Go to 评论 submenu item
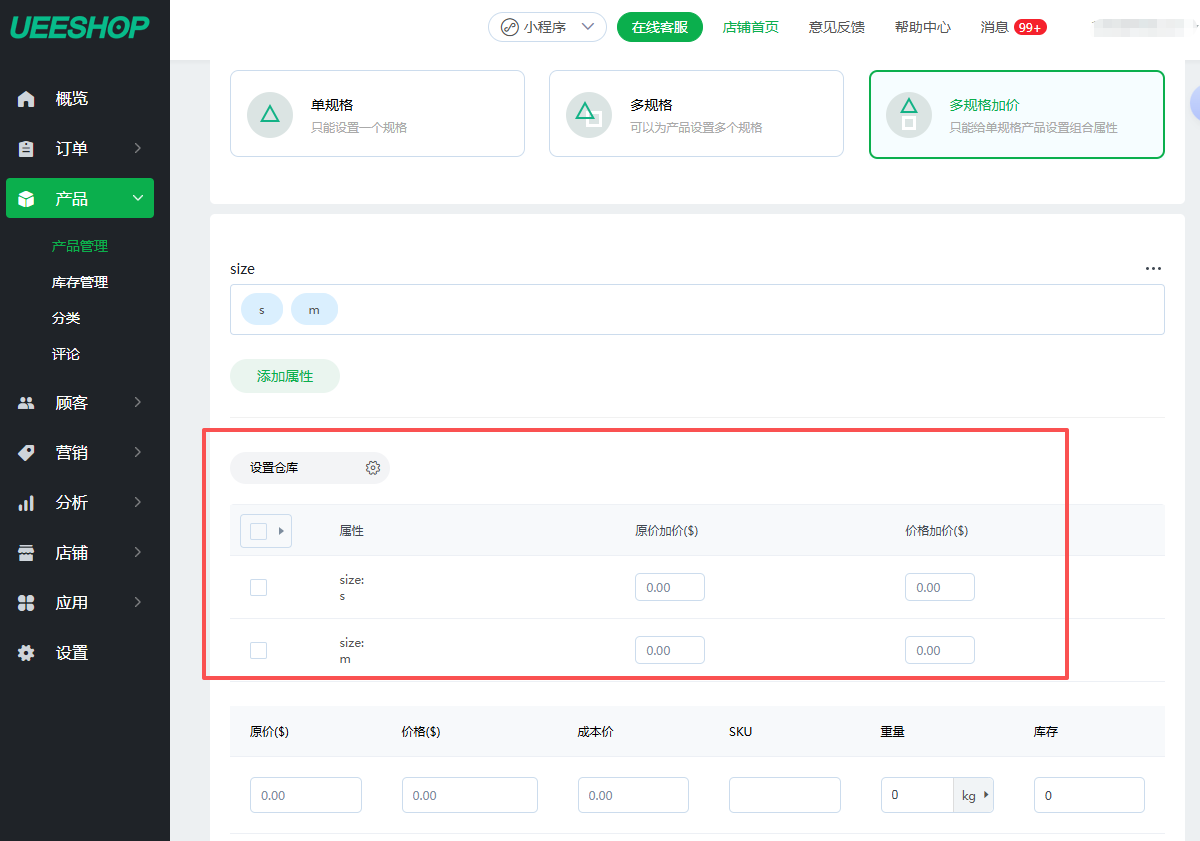 coord(66,354)
